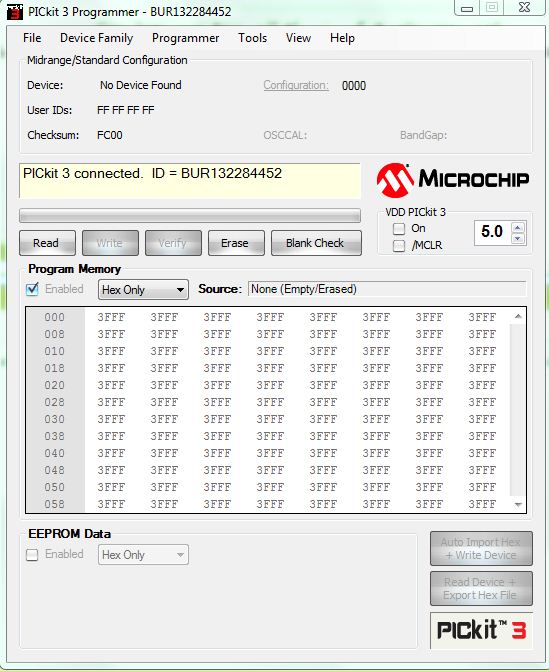
Task: Open EEPROM Data Hex Only dropdown
Action: [143, 555]
